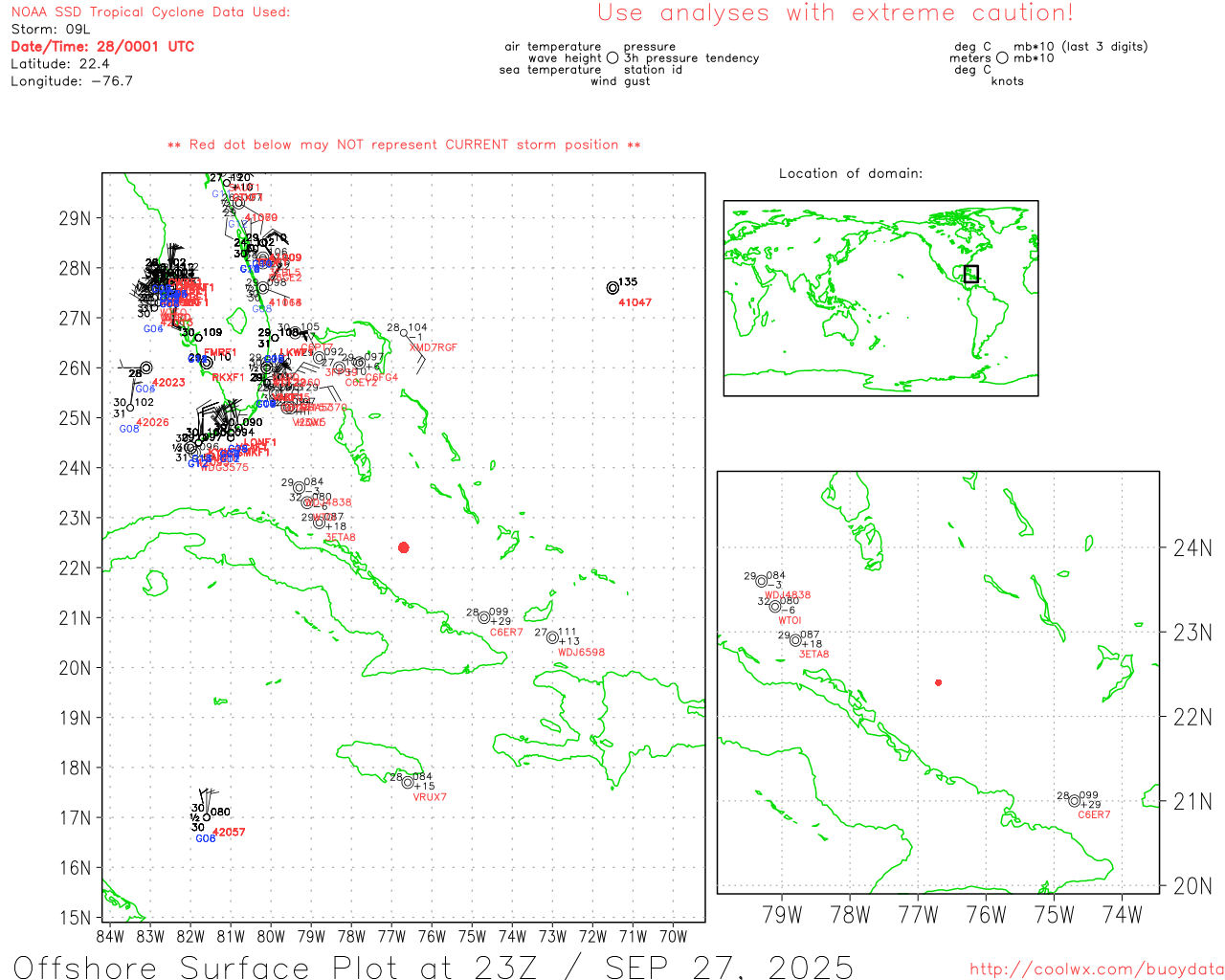Click the red storm dot in zoomed inset map

coord(938,682)
